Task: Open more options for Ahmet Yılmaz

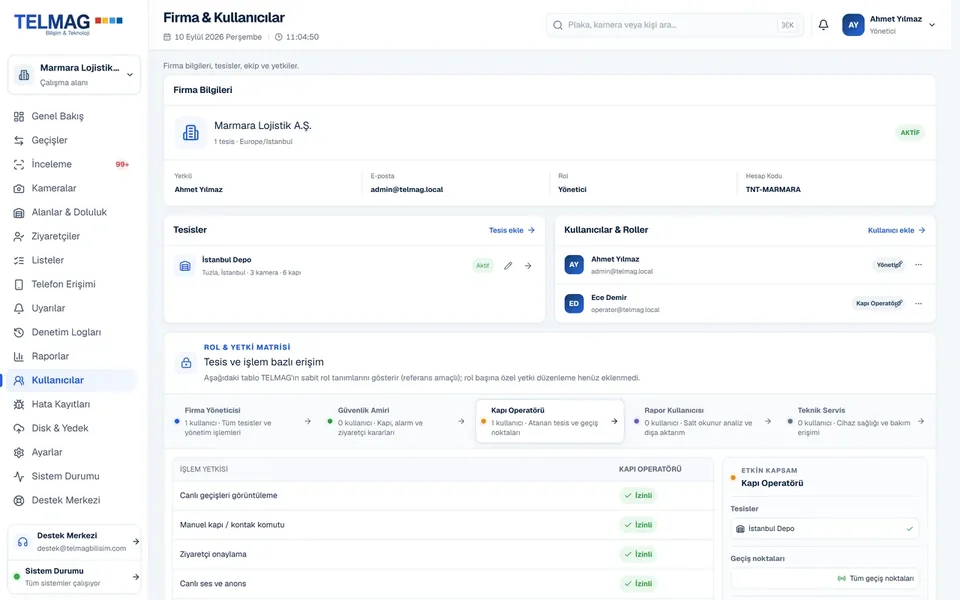Action: 918,265
